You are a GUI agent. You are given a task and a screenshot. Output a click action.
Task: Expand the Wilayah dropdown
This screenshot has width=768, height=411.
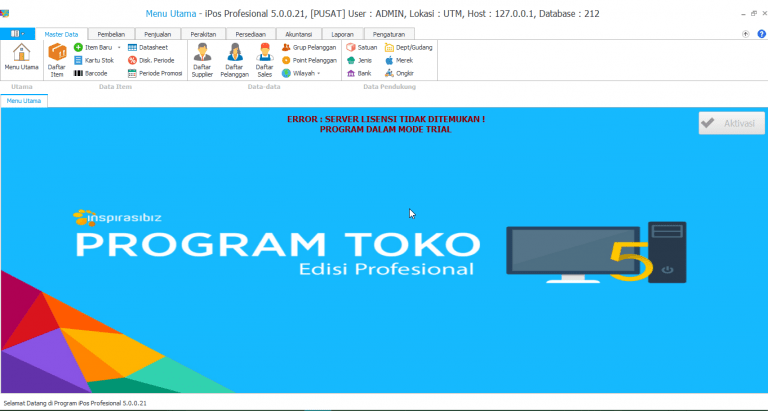click(318, 73)
